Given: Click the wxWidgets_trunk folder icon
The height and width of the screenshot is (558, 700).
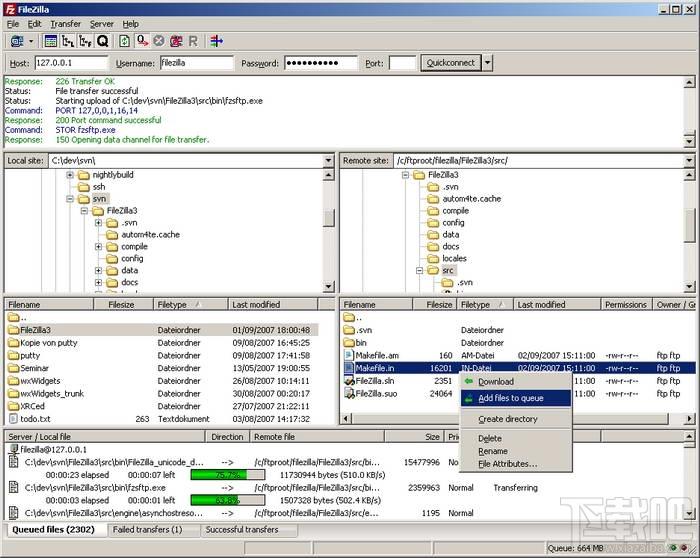Looking at the screenshot, I should [13, 393].
